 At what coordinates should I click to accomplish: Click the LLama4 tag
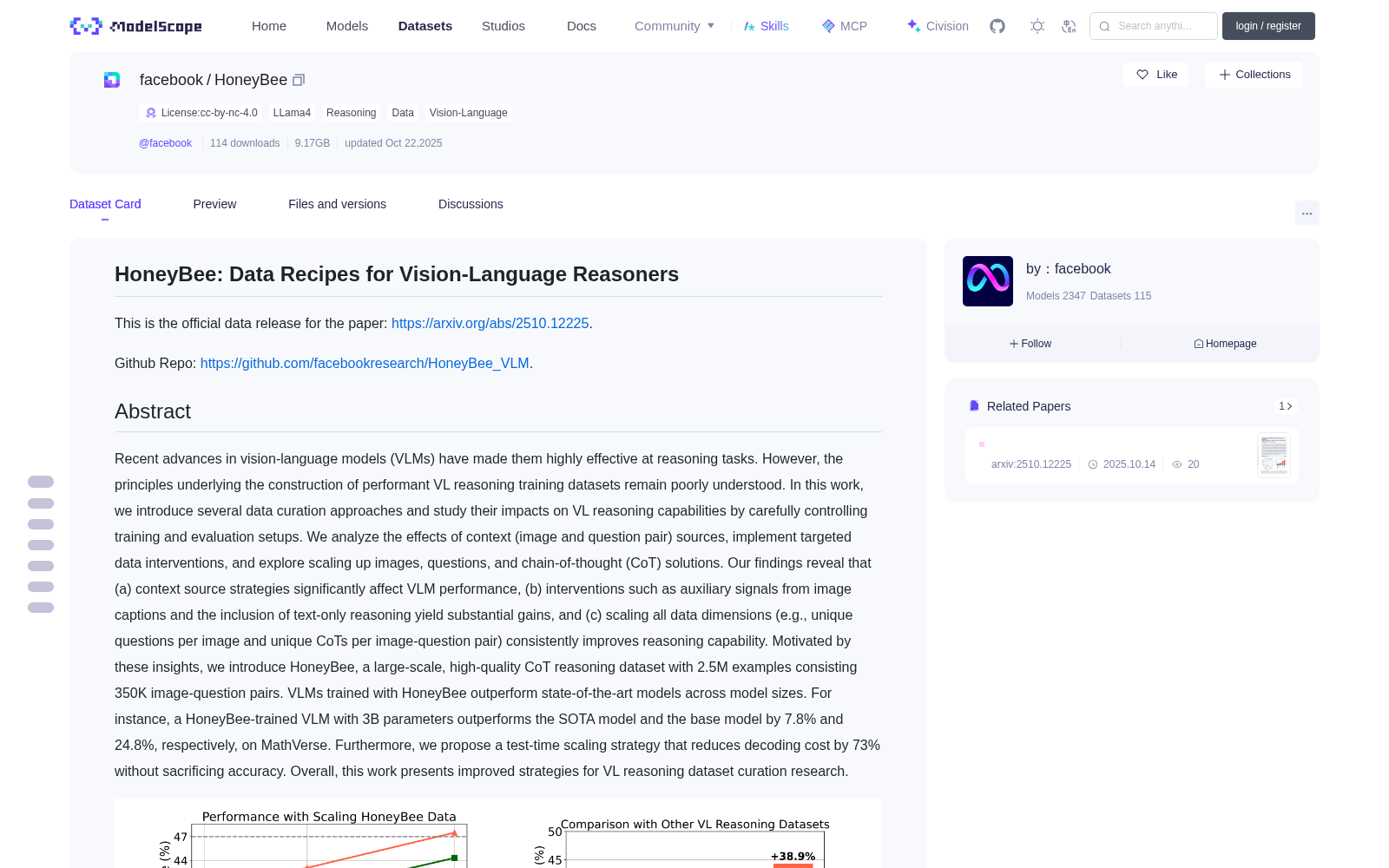pyautogui.click(x=292, y=113)
